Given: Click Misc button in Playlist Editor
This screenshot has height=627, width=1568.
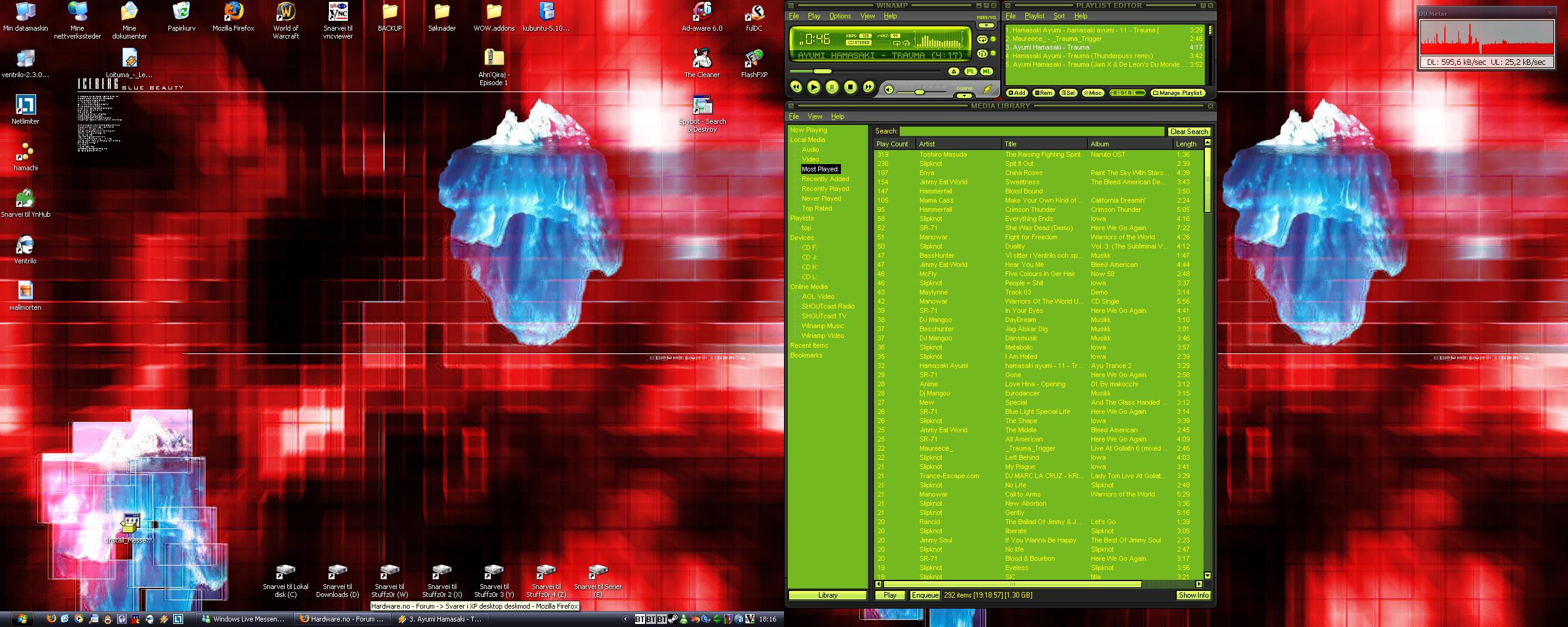Looking at the screenshot, I should pyautogui.click(x=1093, y=93).
